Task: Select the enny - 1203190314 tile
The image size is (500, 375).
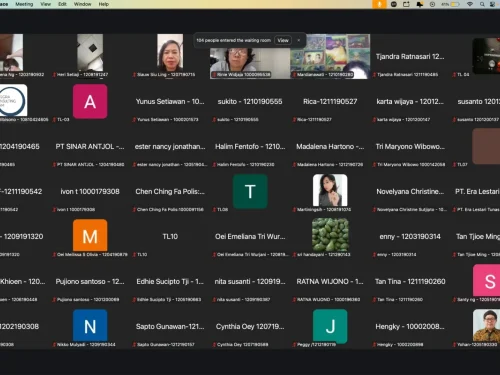Action: (410, 236)
